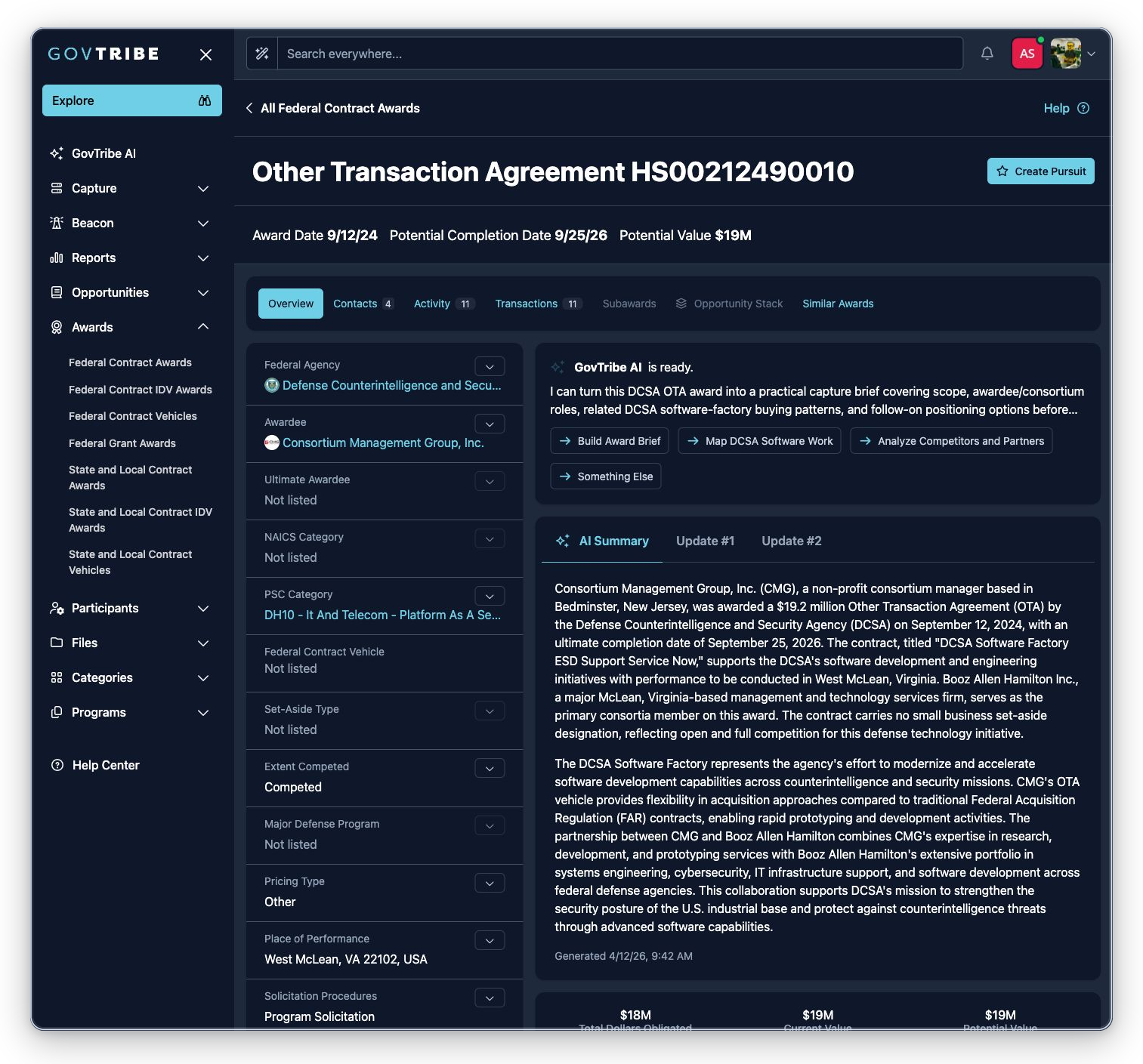Image resolution: width=1143 pixels, height=1064 pixels.
Task: Switch to the Activity tab
Action: click(443, 304)
